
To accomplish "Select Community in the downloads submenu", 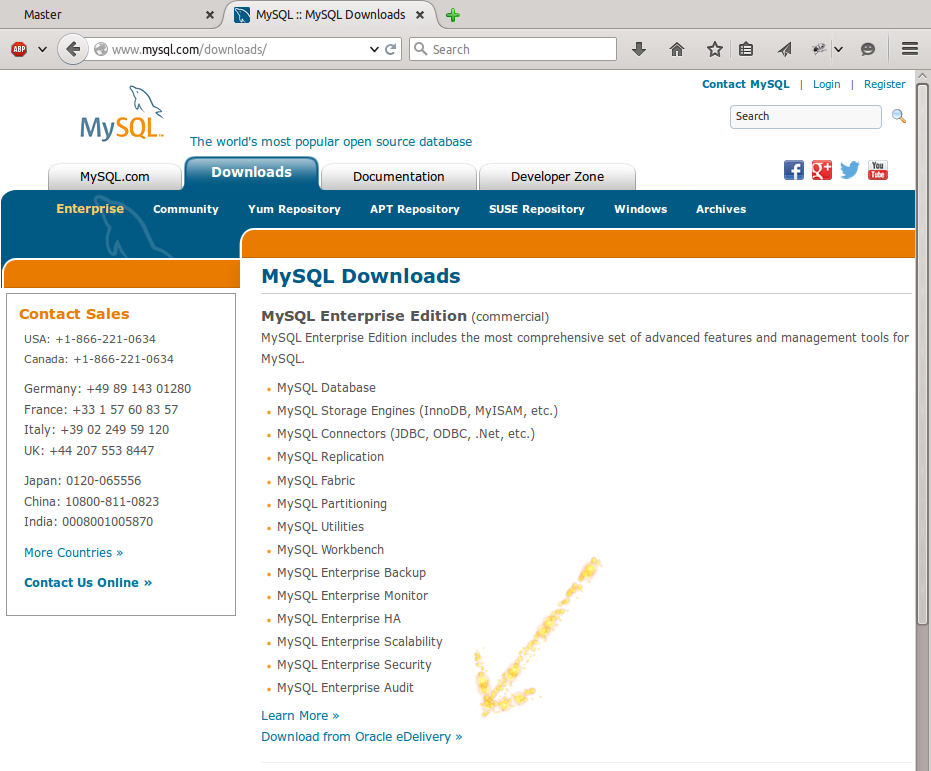I will [186, 209].
